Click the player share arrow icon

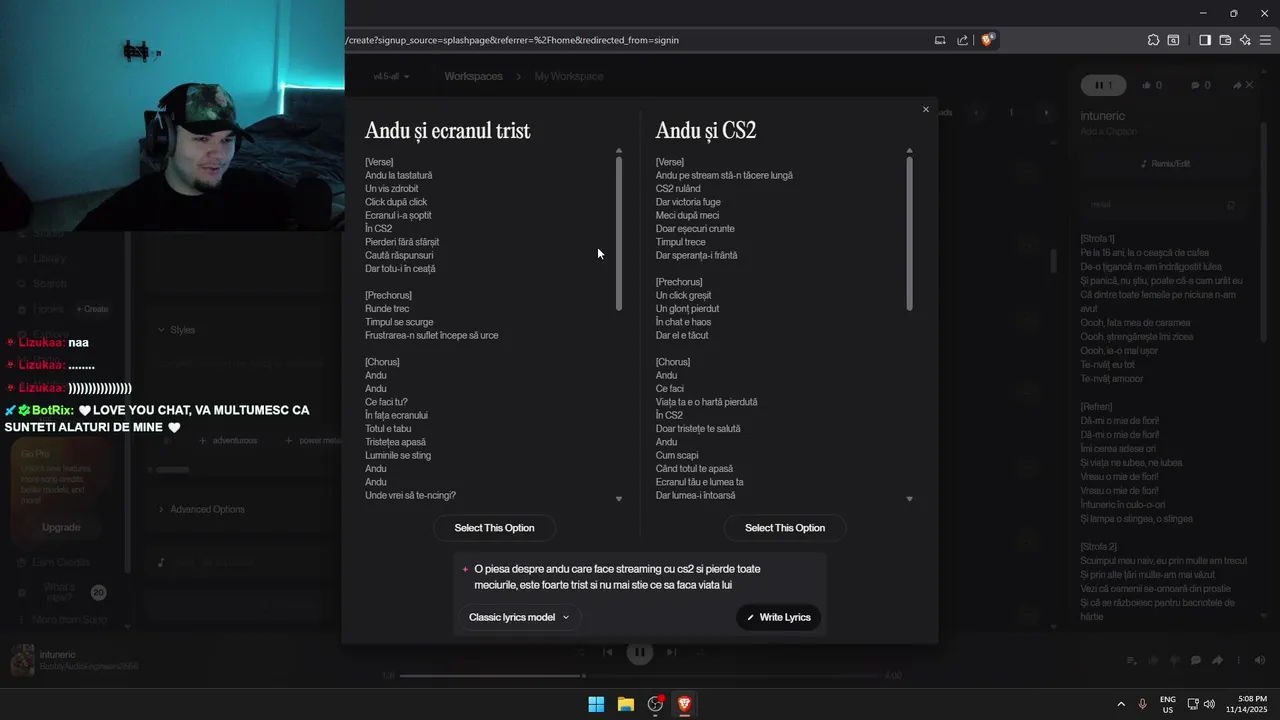click(1217, 660)
